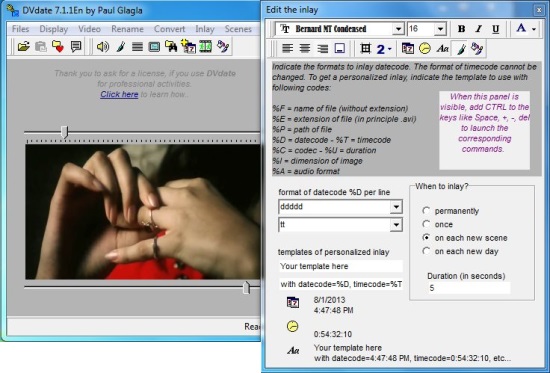Image resolution: width=550 pixels, height=373 pixels.
Task: Click the speaker audio icon
Action: pos(102,46)
